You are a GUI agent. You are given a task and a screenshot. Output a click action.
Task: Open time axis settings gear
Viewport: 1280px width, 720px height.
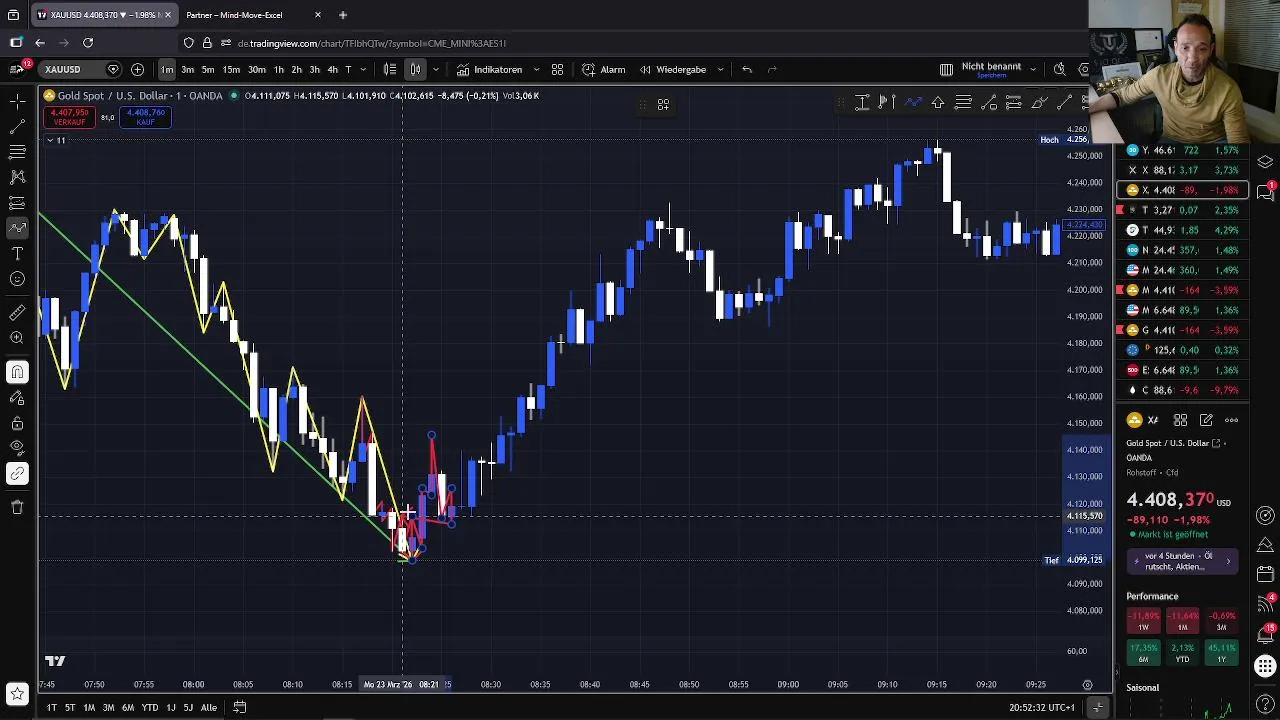[x=1087, y=685]
